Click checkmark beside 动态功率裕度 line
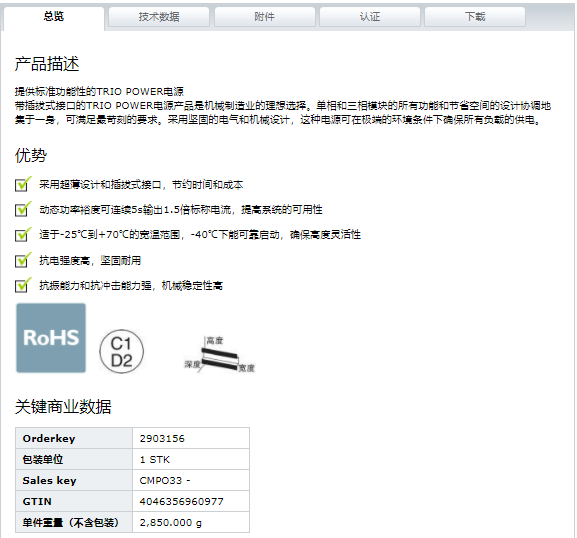Viewport: 577px width, 538px height. 23,209
